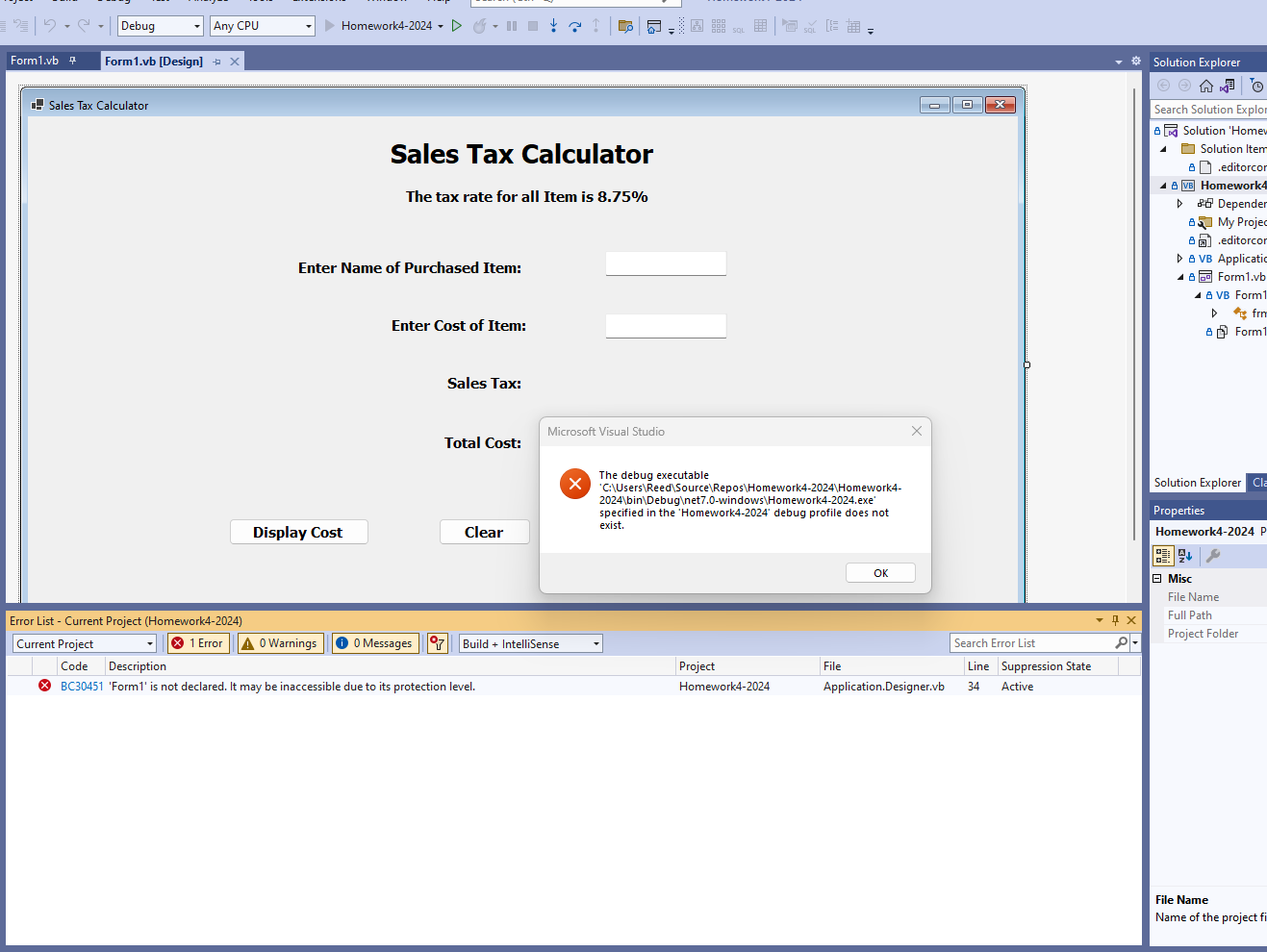Screen dimensions: 1267x952
Task: Open the Current Project scope dropdown
Action: coord(85,643)
